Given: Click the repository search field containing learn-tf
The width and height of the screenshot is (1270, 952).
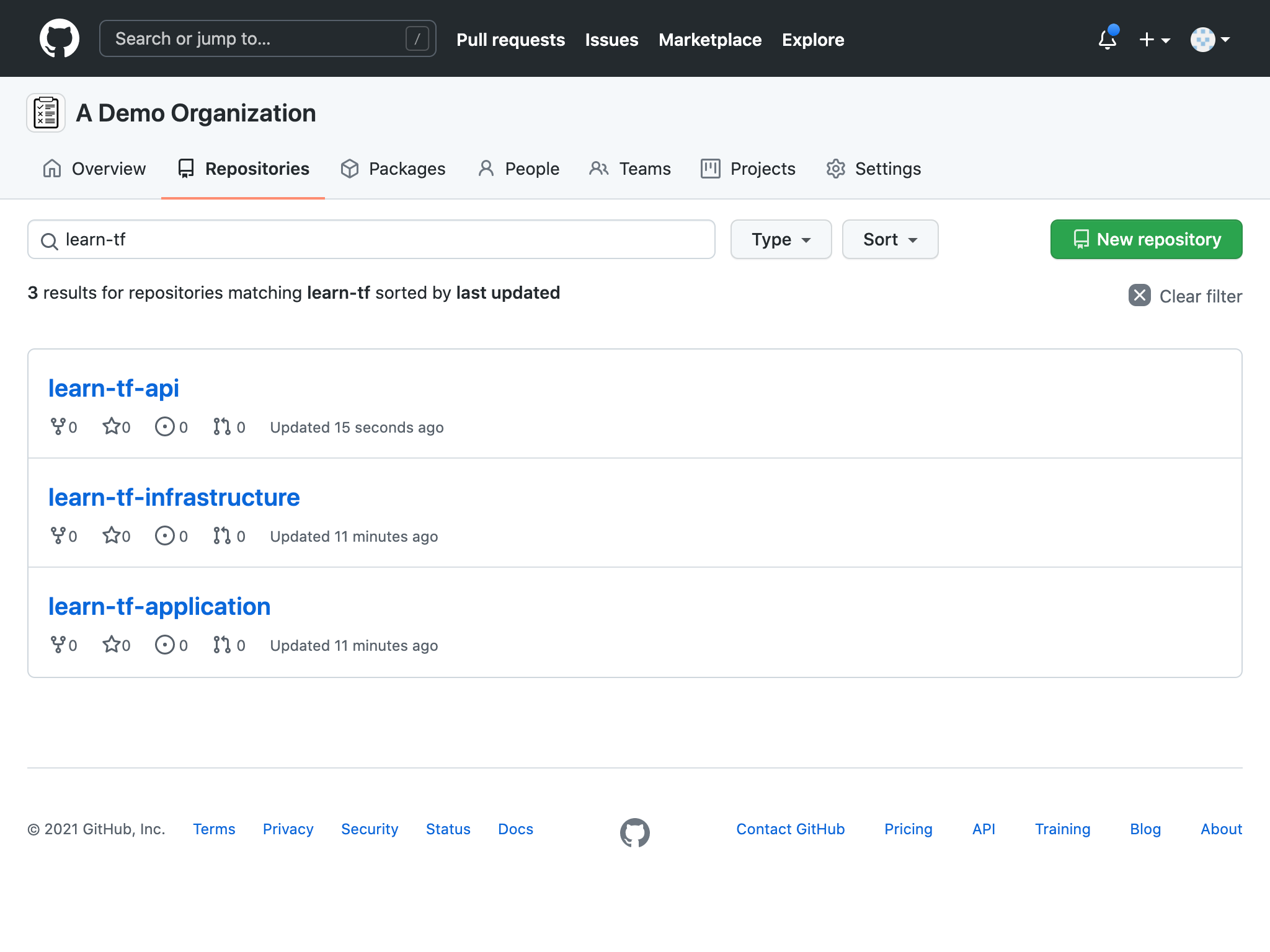Looking at the screenshot, I should click(372, 239).
